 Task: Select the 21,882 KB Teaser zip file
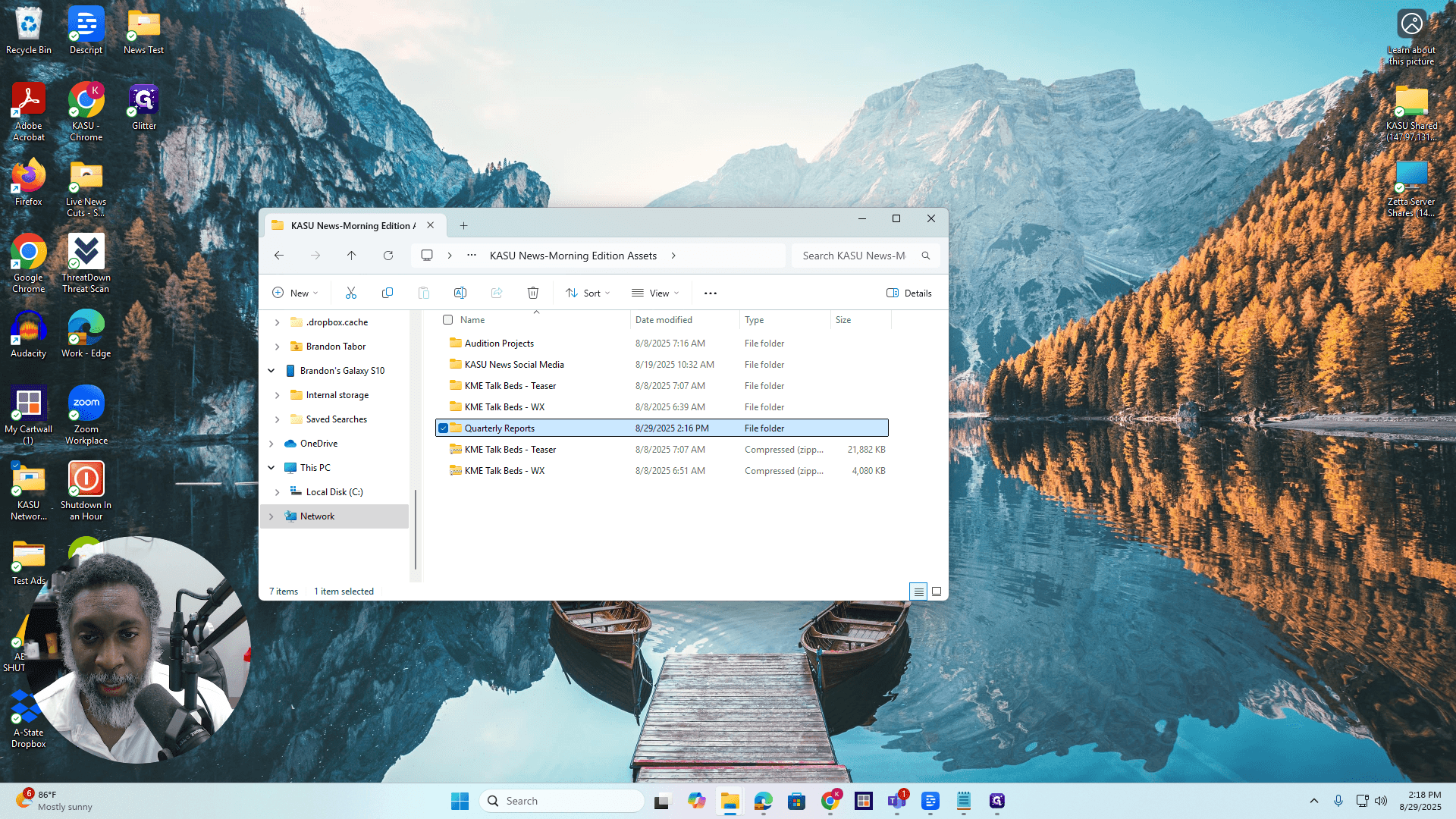(x=662, y=450)
